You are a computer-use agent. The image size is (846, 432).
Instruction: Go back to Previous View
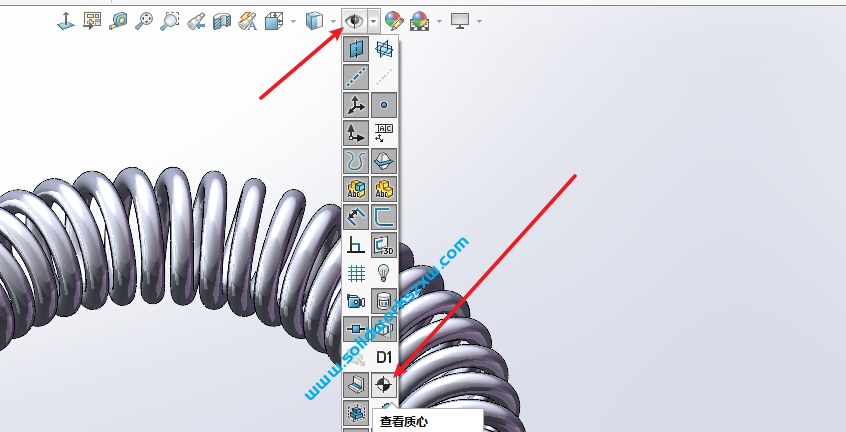point(196,22)
